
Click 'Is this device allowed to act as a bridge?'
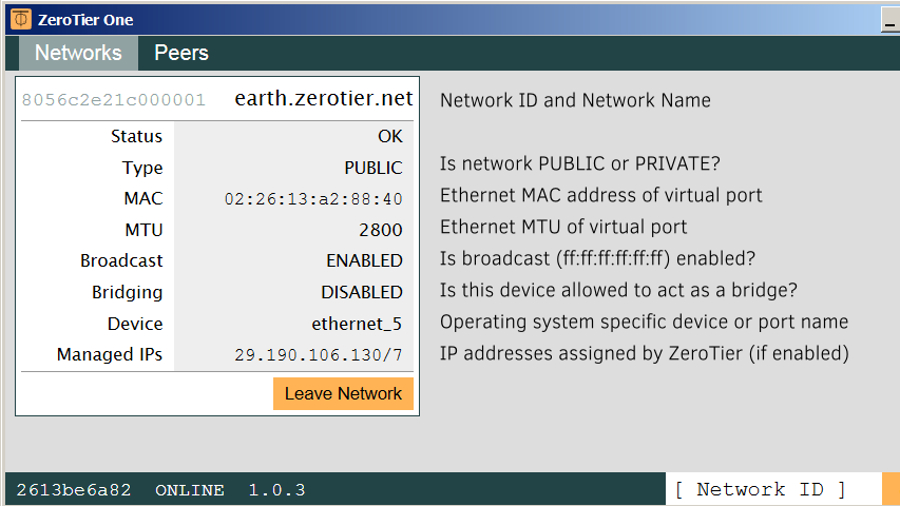point(619,290)
